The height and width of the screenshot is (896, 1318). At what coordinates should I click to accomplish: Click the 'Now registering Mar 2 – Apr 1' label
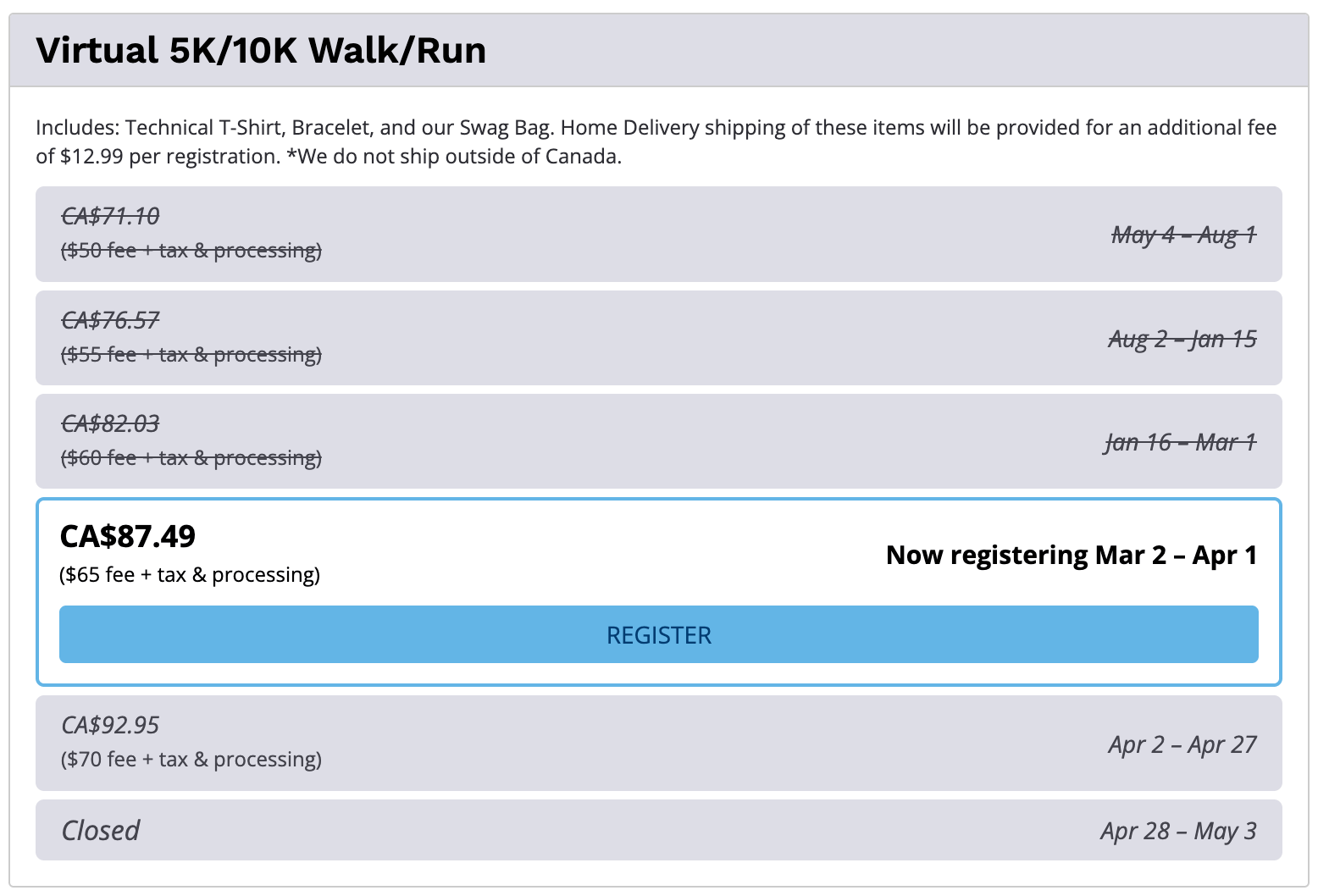click(x=1071, y=555)
